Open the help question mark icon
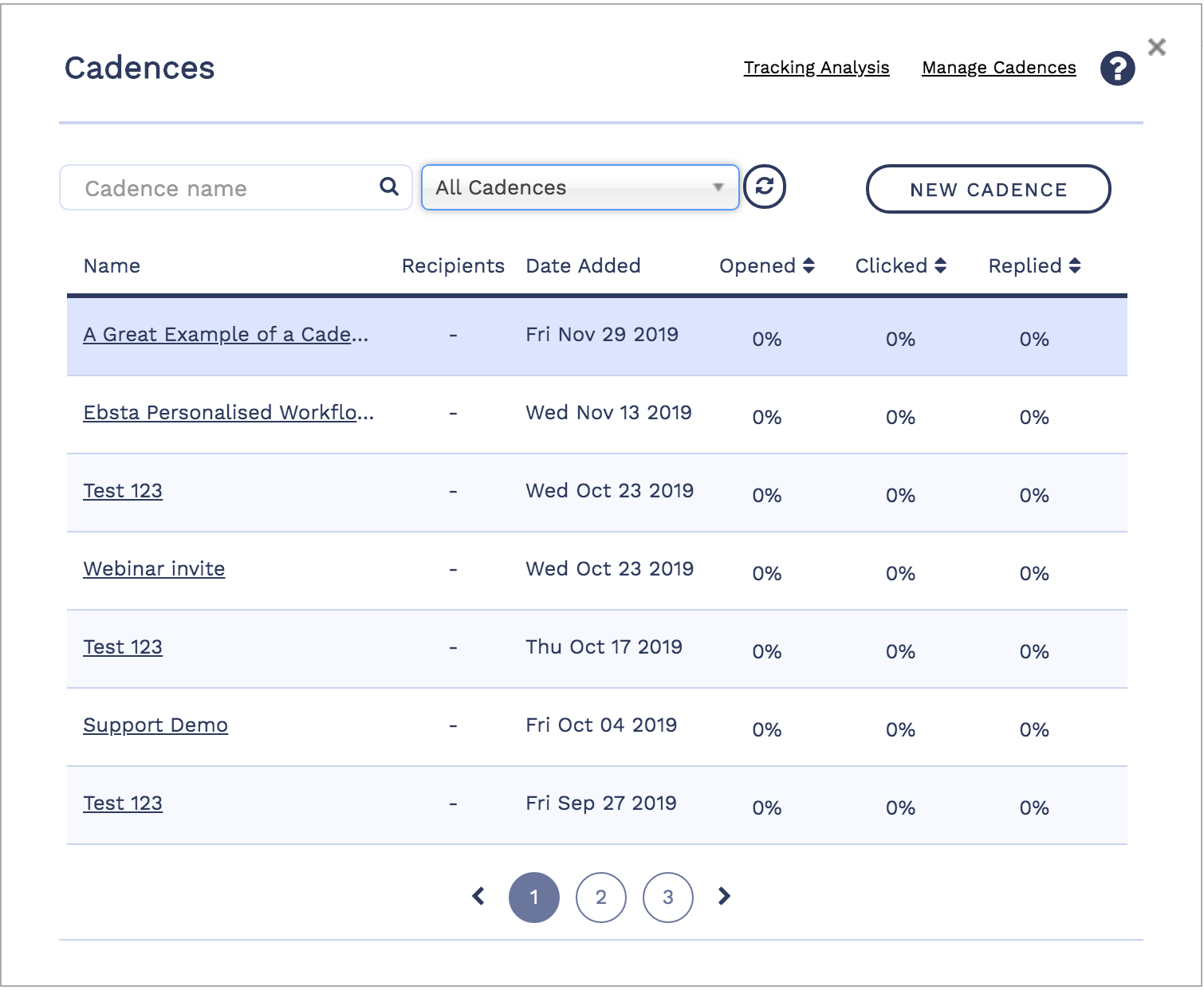Image resolution: width=1204 pixels, height=990 pixels. pos(1117,69)
